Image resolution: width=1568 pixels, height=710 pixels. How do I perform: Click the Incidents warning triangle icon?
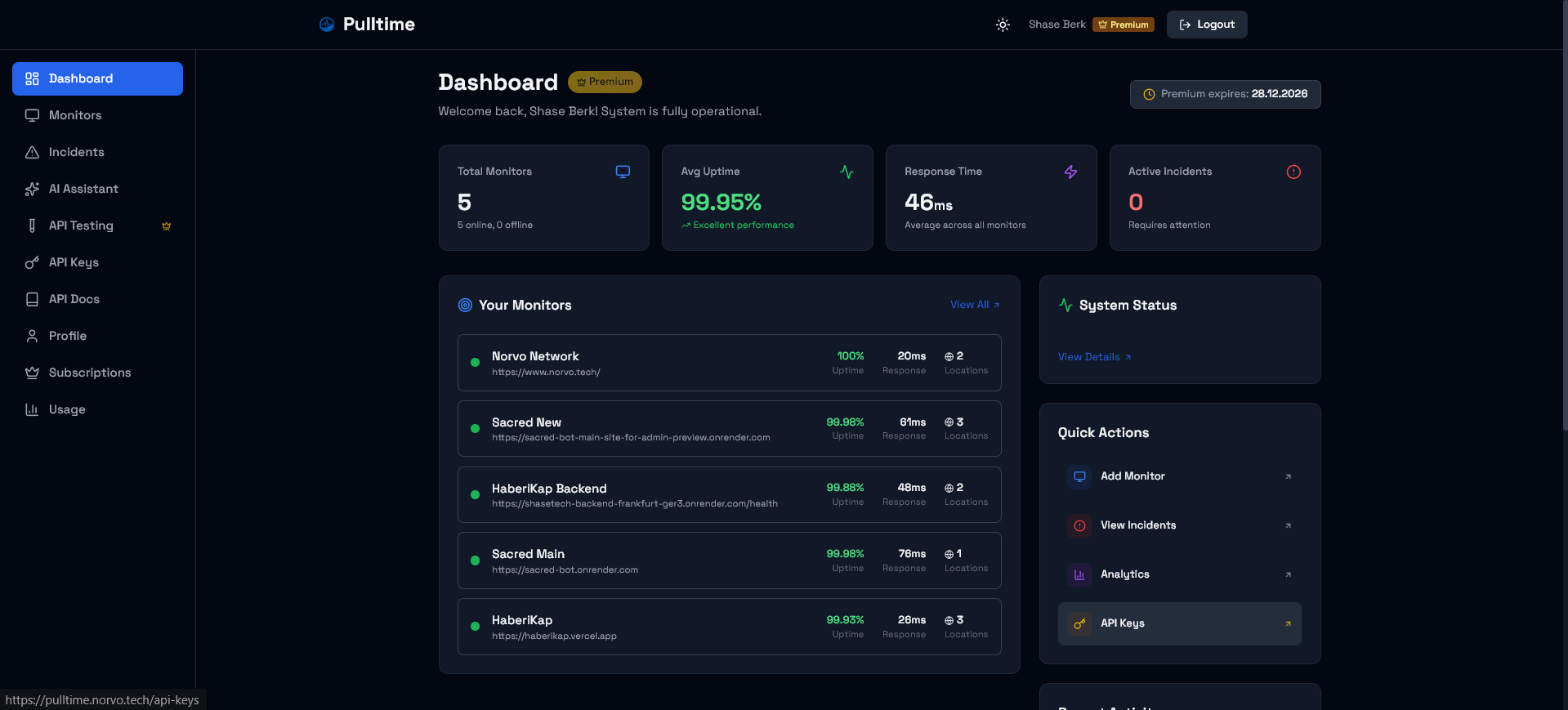(32, 152)
